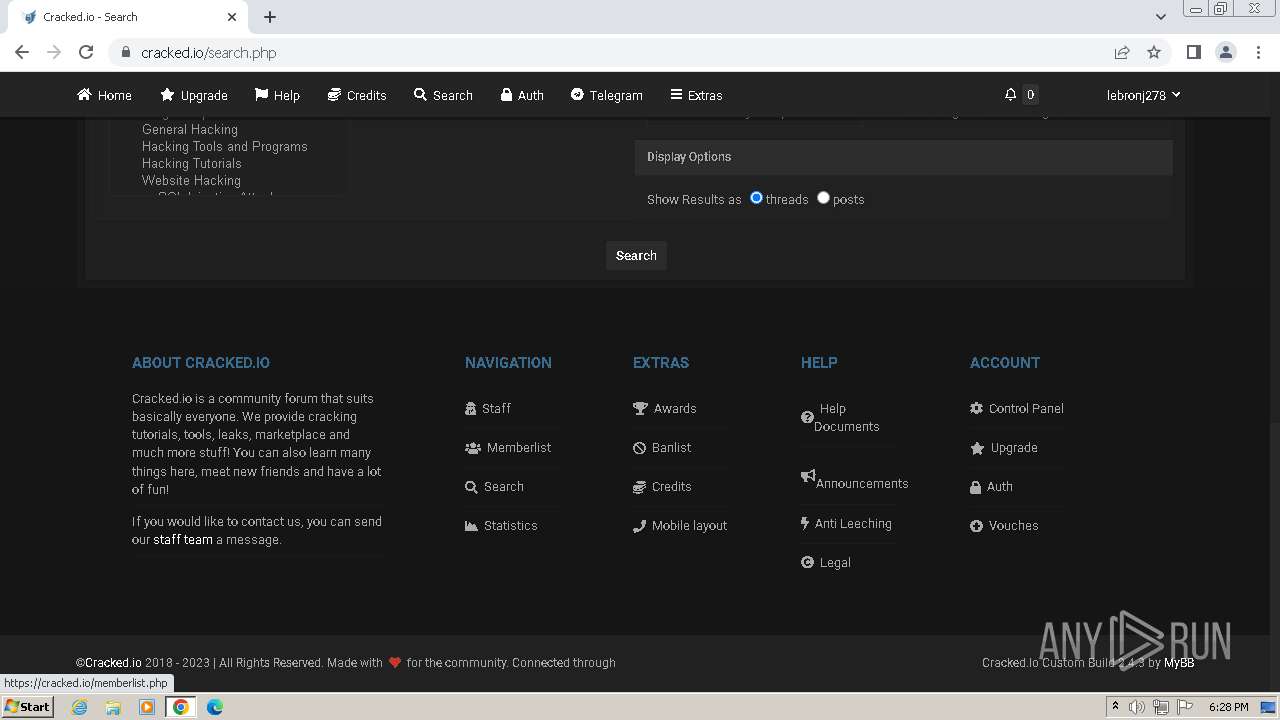Viewport: 1280px width, 720px height.
Task: Open the Windows Start menu
Action: (27, 706)
